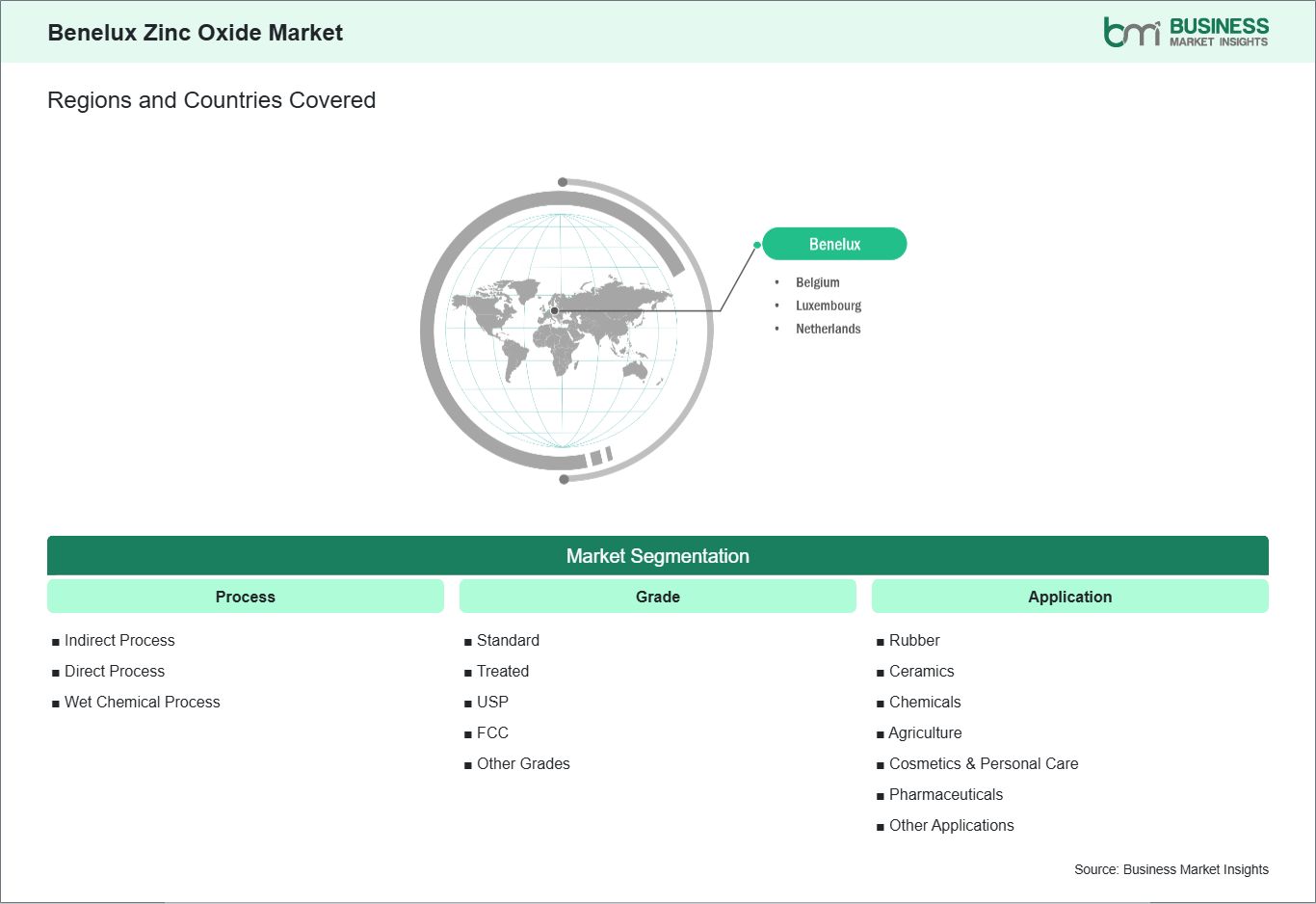Click 'Other Grades' item
Screen dimensions: 1316x904
(x=523, y=763)
